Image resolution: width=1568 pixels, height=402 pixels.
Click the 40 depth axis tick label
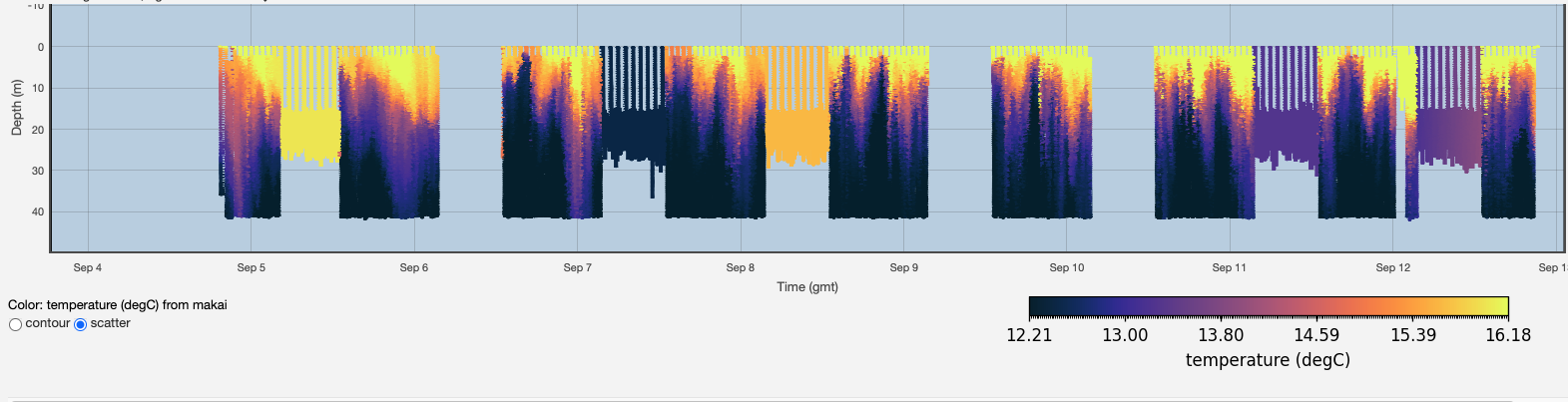(x=40, y=211)
